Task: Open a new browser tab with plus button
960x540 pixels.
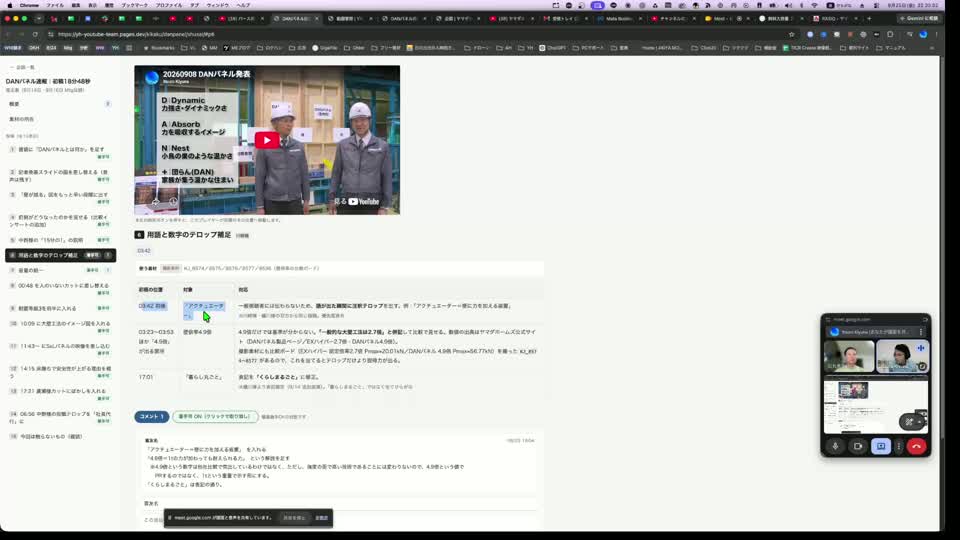Action: click(x=869, y=18)
